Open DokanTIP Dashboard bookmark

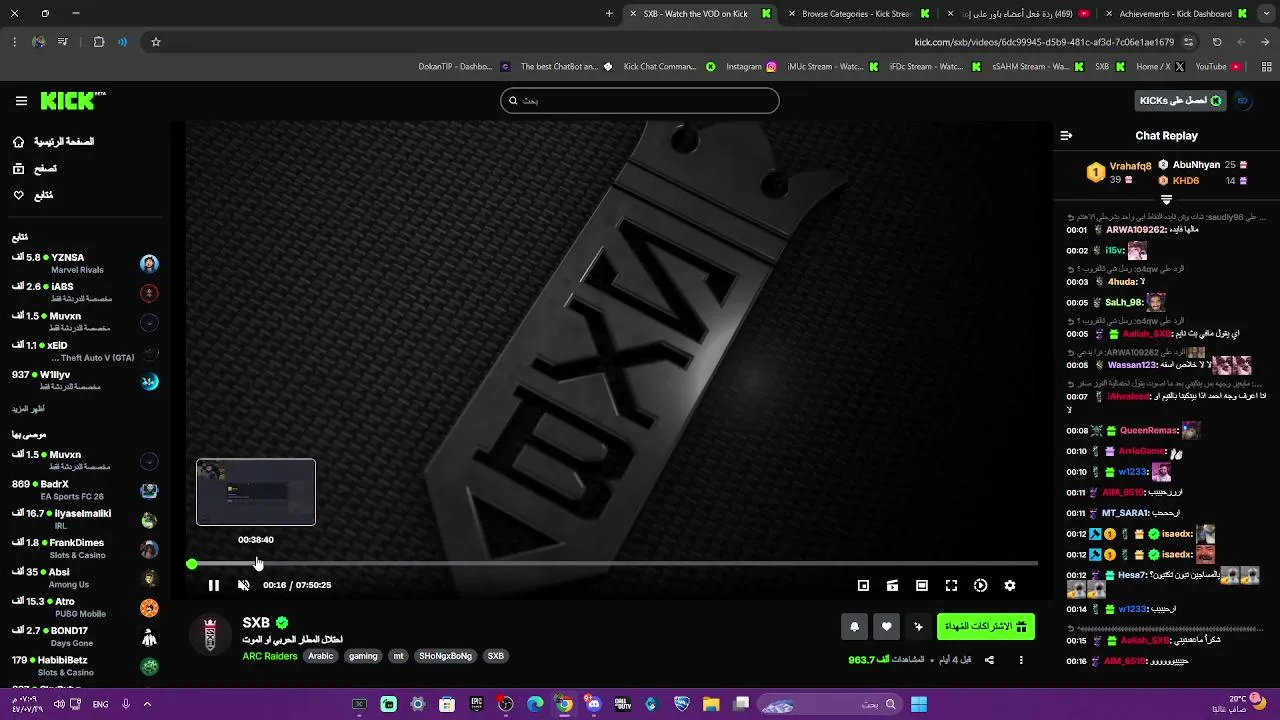point(463,67)
